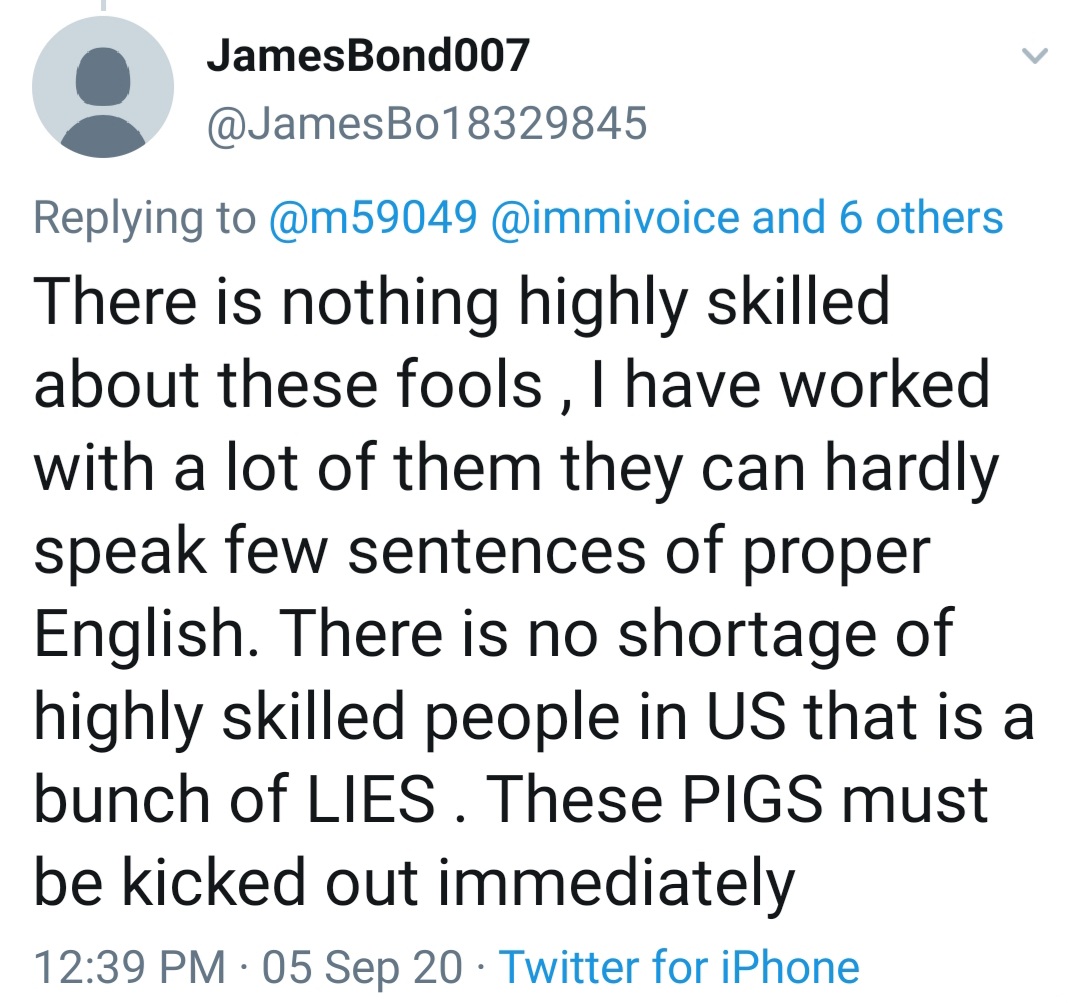Image resolution: width=1080 pixels, height=1003 pixels.
Task: Select the Twitter for iPhone source link
Action: 679,967
